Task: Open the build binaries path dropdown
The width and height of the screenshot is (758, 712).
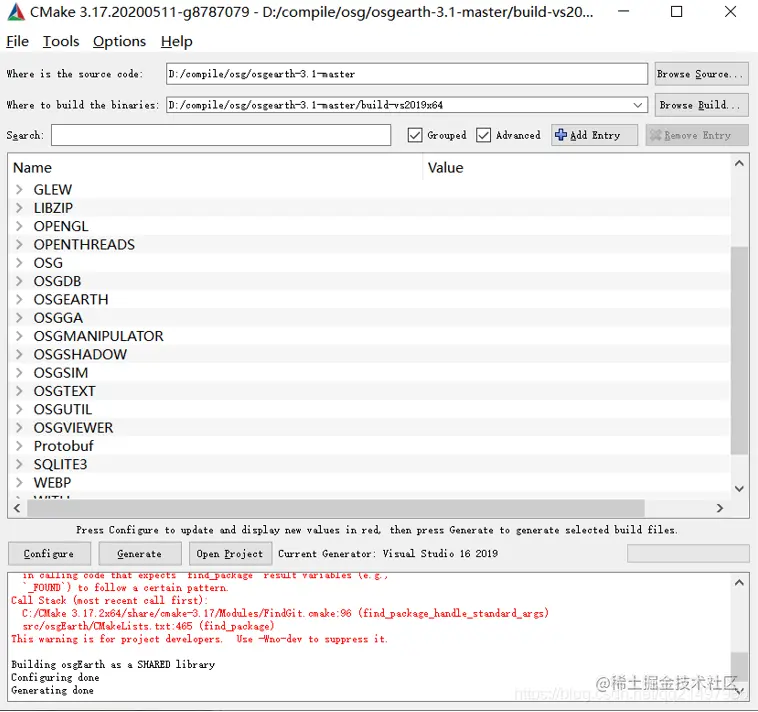Action: [x=638, y=105]
